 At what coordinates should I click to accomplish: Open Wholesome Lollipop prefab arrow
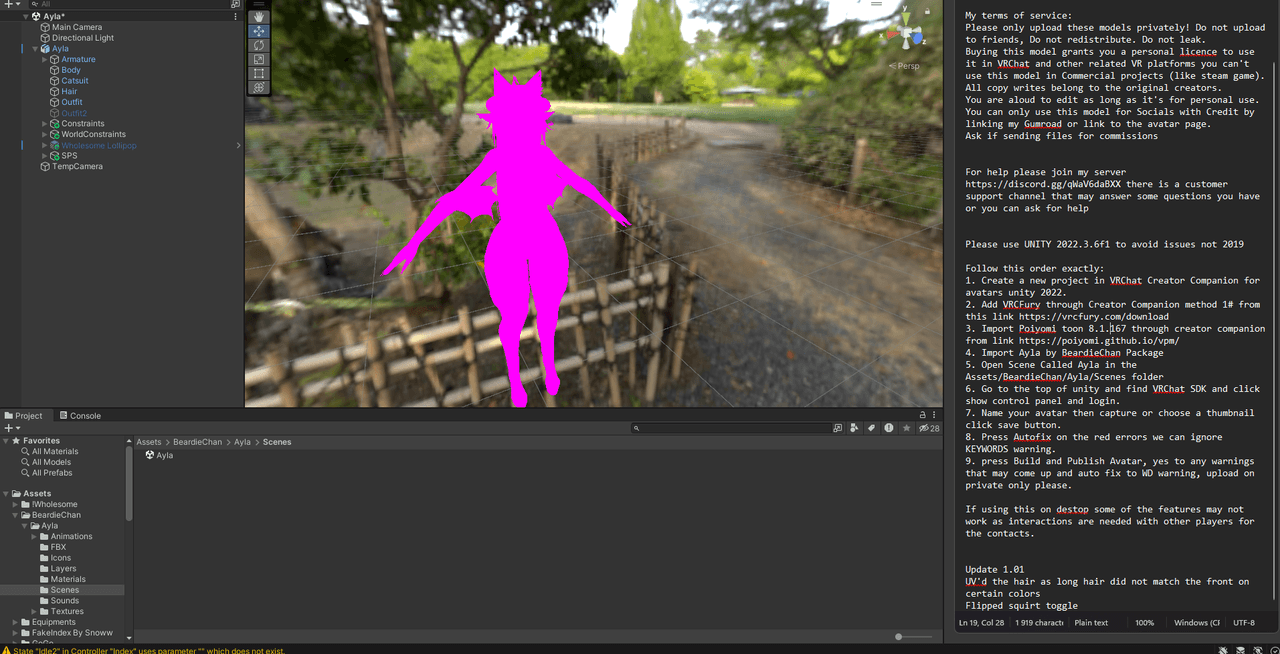pos(238,145)
